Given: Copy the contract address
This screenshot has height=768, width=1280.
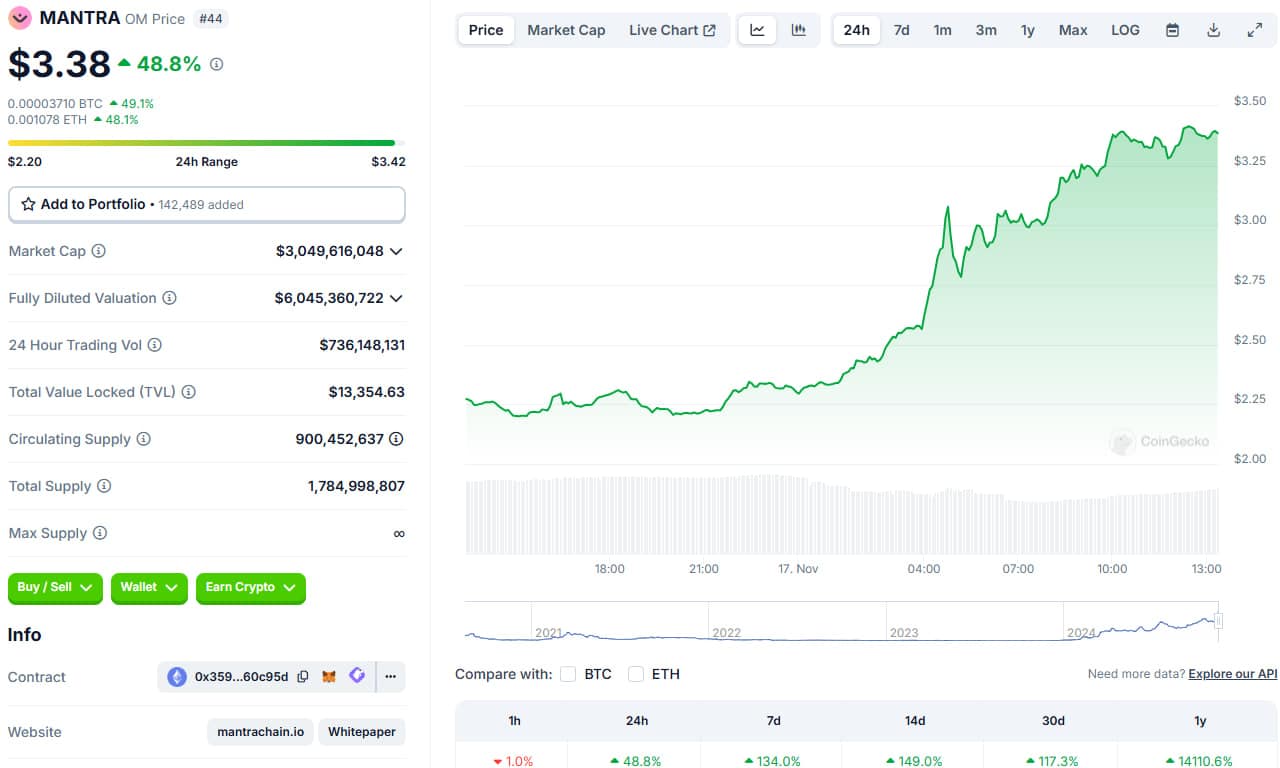Looking at the screenshot, I should click(303, 677).
